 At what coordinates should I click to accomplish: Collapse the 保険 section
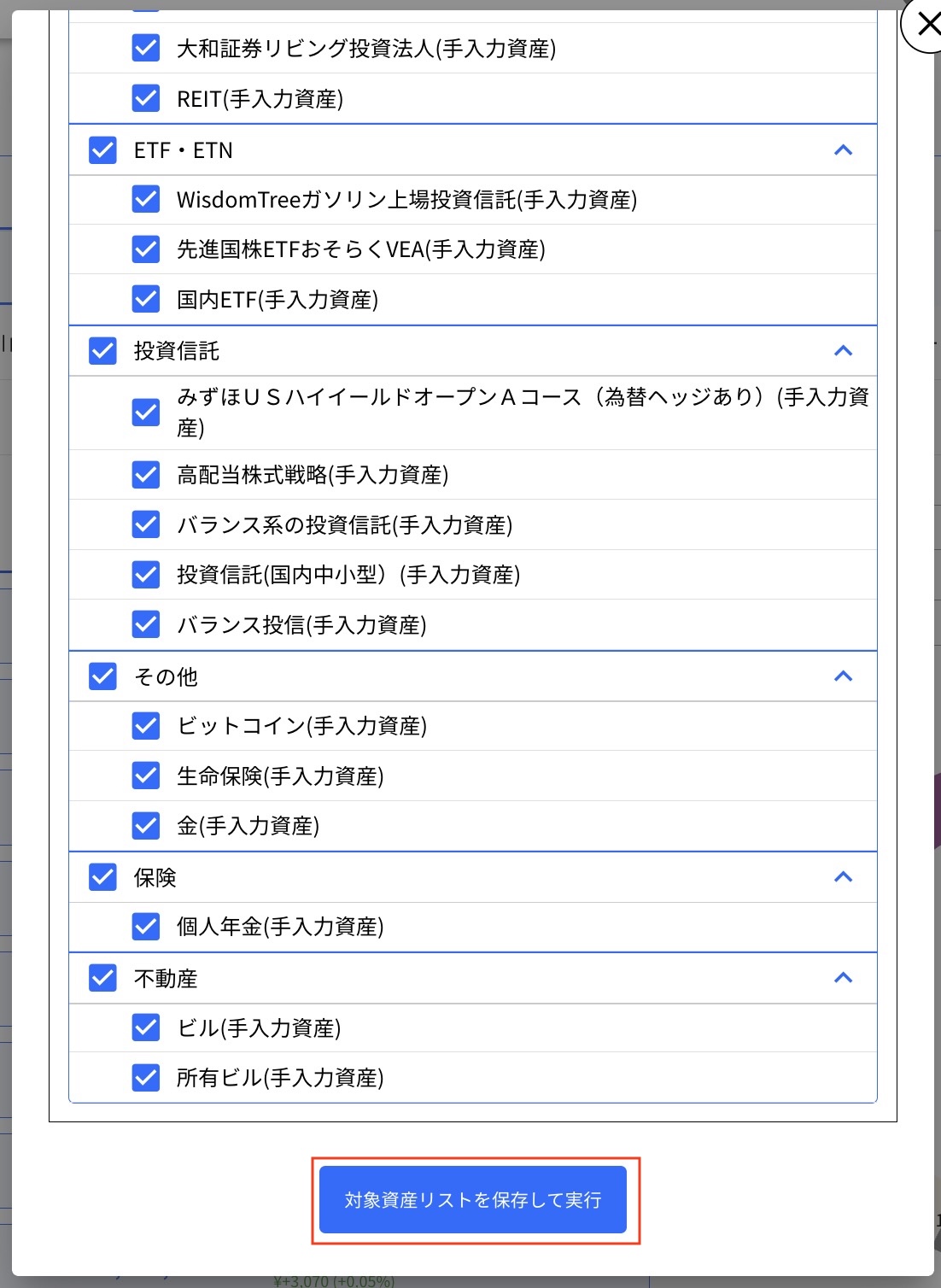[x=843, y=876]
